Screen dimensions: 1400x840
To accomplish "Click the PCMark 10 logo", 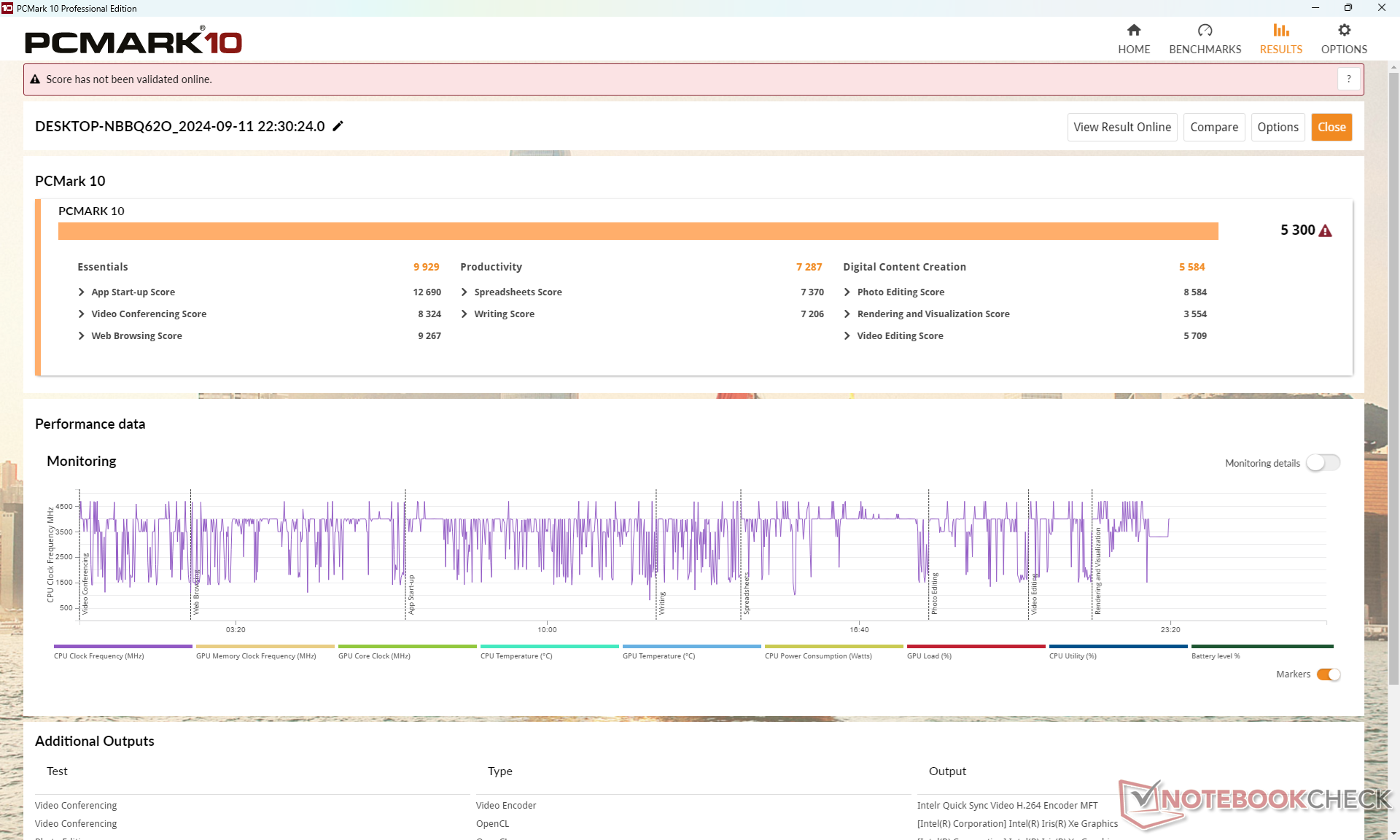I will [133, 42].
